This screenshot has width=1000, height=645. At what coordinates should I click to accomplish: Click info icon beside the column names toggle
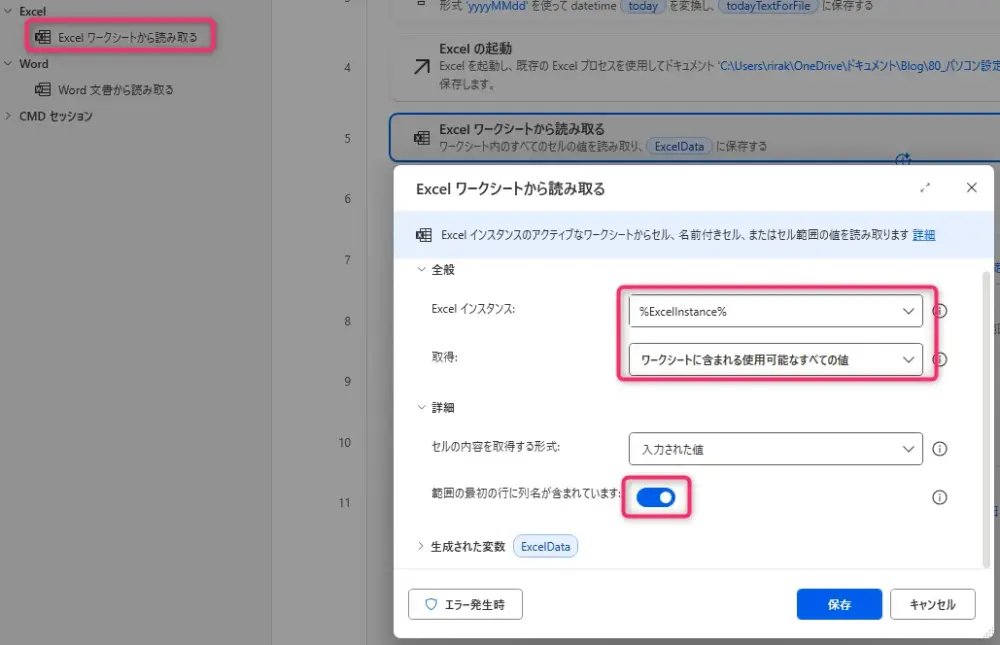pyautogui.click(x=940, y=497)
